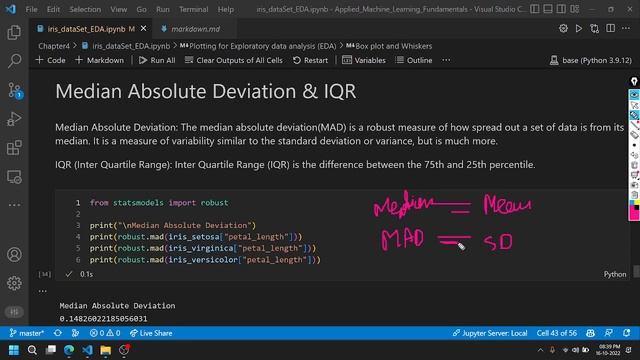Viewport: 640px width, 360px height.
Task: Open Manage gear in activity bar
Action: pos(14,283)
